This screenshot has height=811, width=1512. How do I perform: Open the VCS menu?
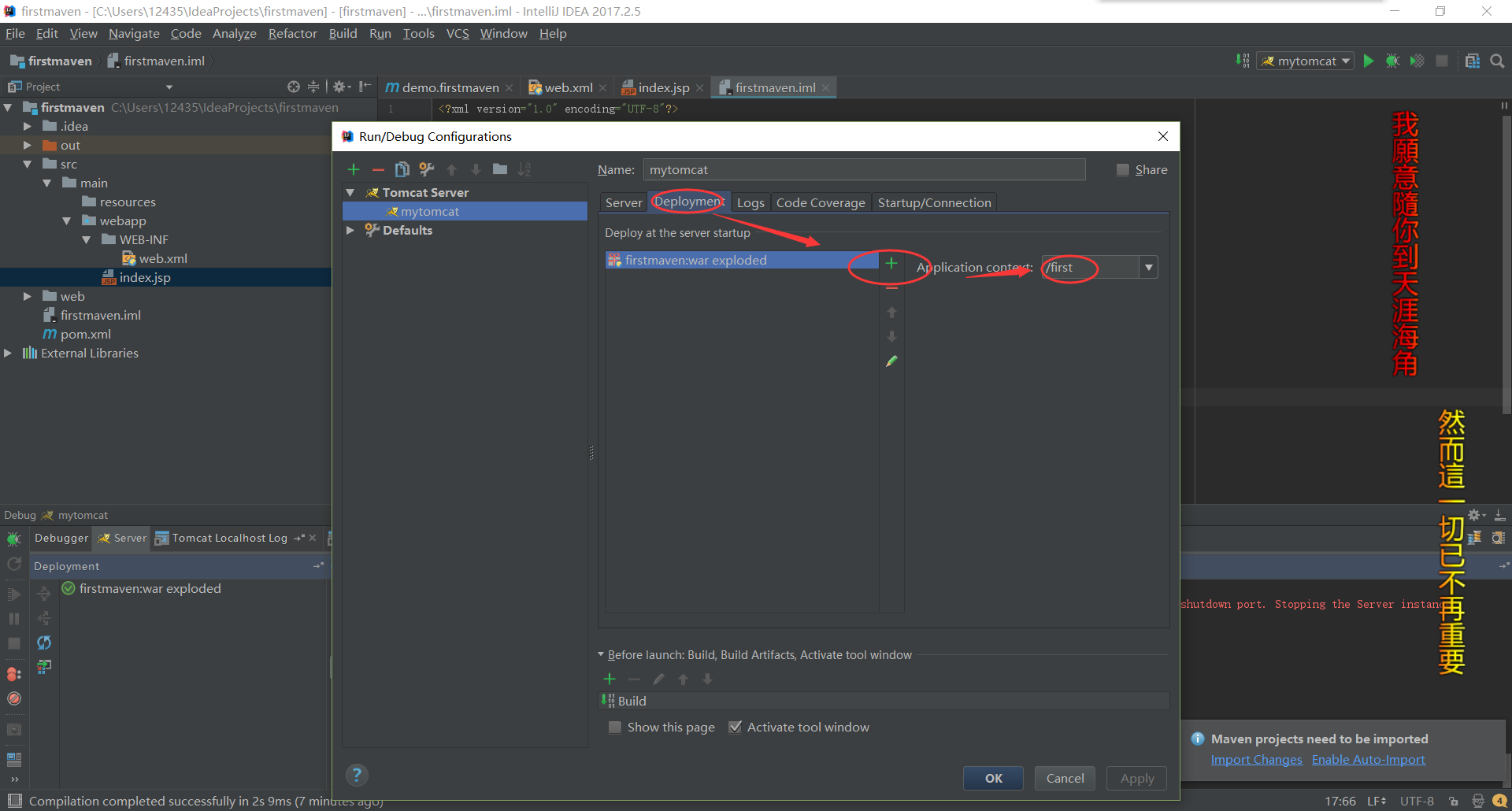point(457,33)
